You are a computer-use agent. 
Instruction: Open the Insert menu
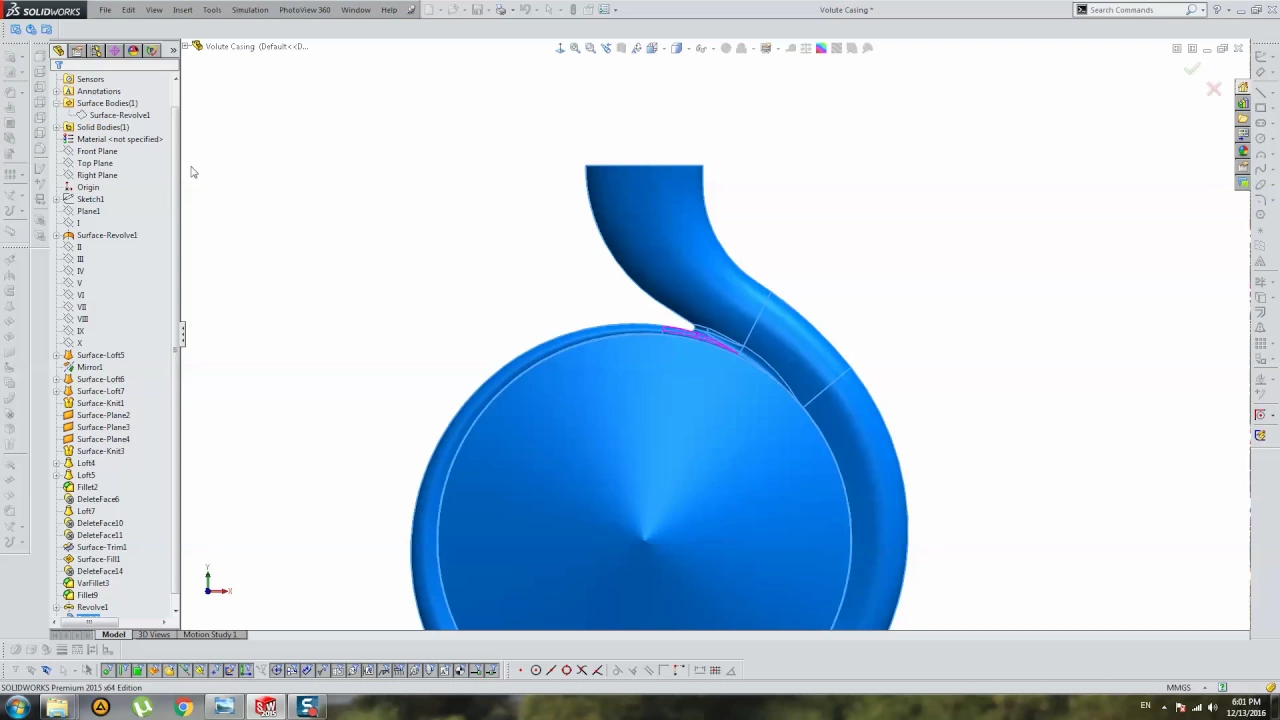[182, 10]
